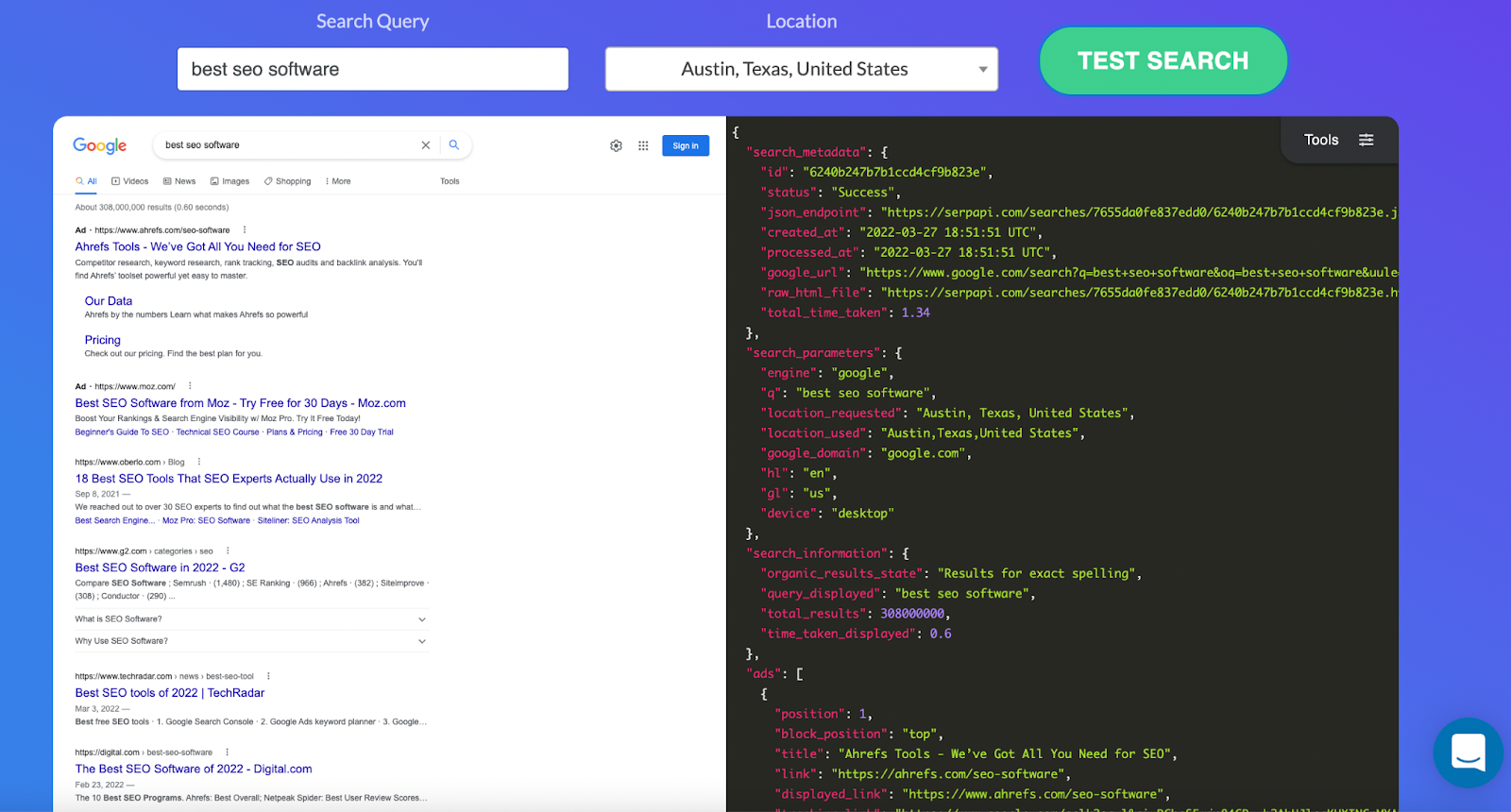Open JSON panel Tools sliders icon
This screenshot has width=1511, height=812.
tap(1366, 140)
